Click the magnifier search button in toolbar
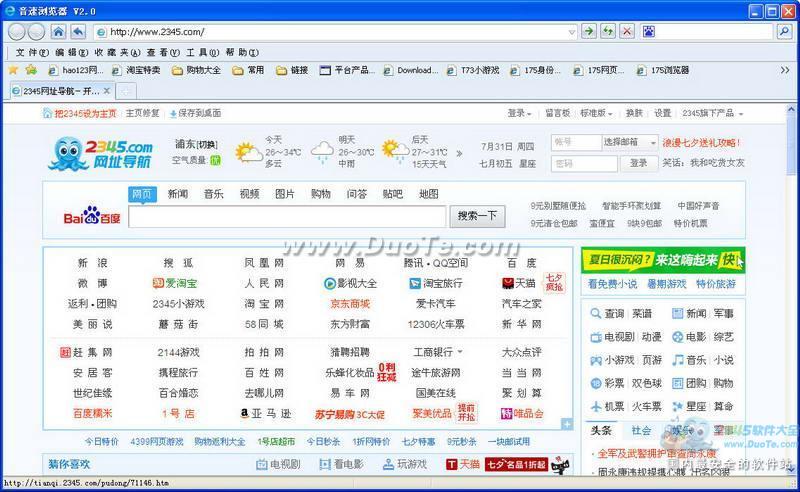This screenshot has height=492, width=800. 784,32
